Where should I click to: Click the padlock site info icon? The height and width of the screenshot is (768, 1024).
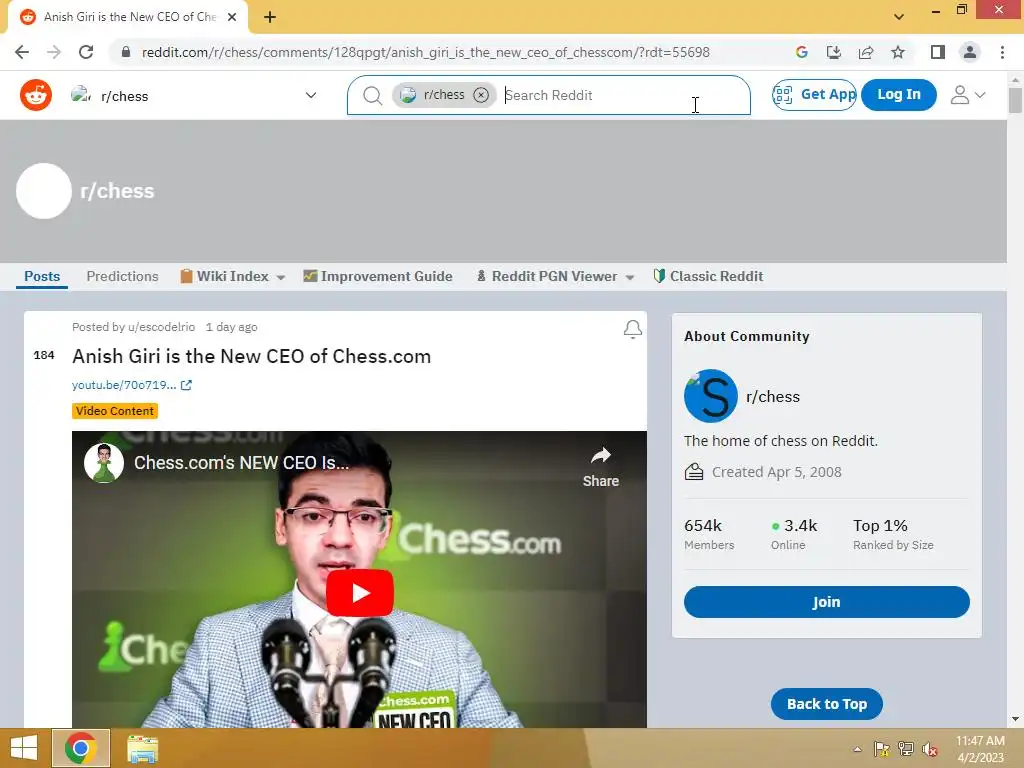[x=126, y=52]
